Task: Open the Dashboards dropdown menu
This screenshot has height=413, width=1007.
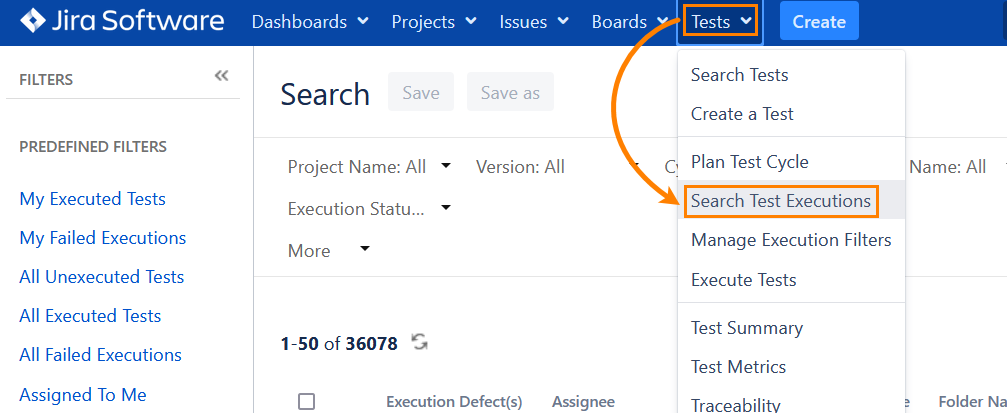Action: [310, 22]
